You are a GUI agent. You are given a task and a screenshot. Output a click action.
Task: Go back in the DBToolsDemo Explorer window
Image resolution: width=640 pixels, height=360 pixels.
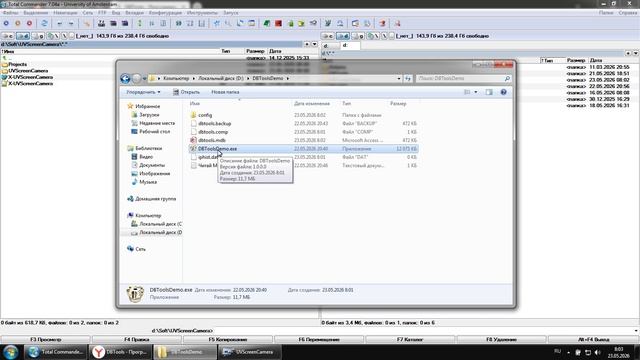[125, 78]
